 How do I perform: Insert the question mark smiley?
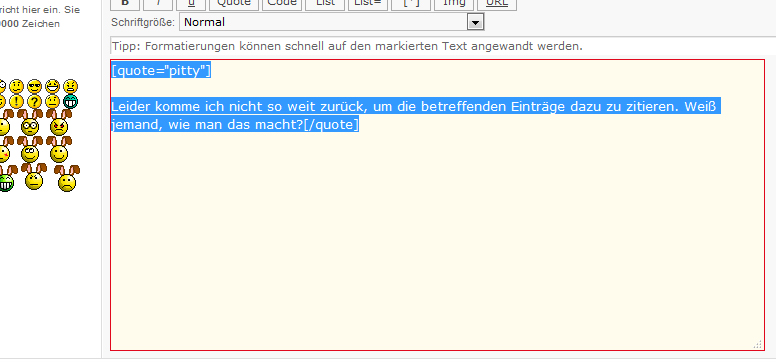coord(34,102)
